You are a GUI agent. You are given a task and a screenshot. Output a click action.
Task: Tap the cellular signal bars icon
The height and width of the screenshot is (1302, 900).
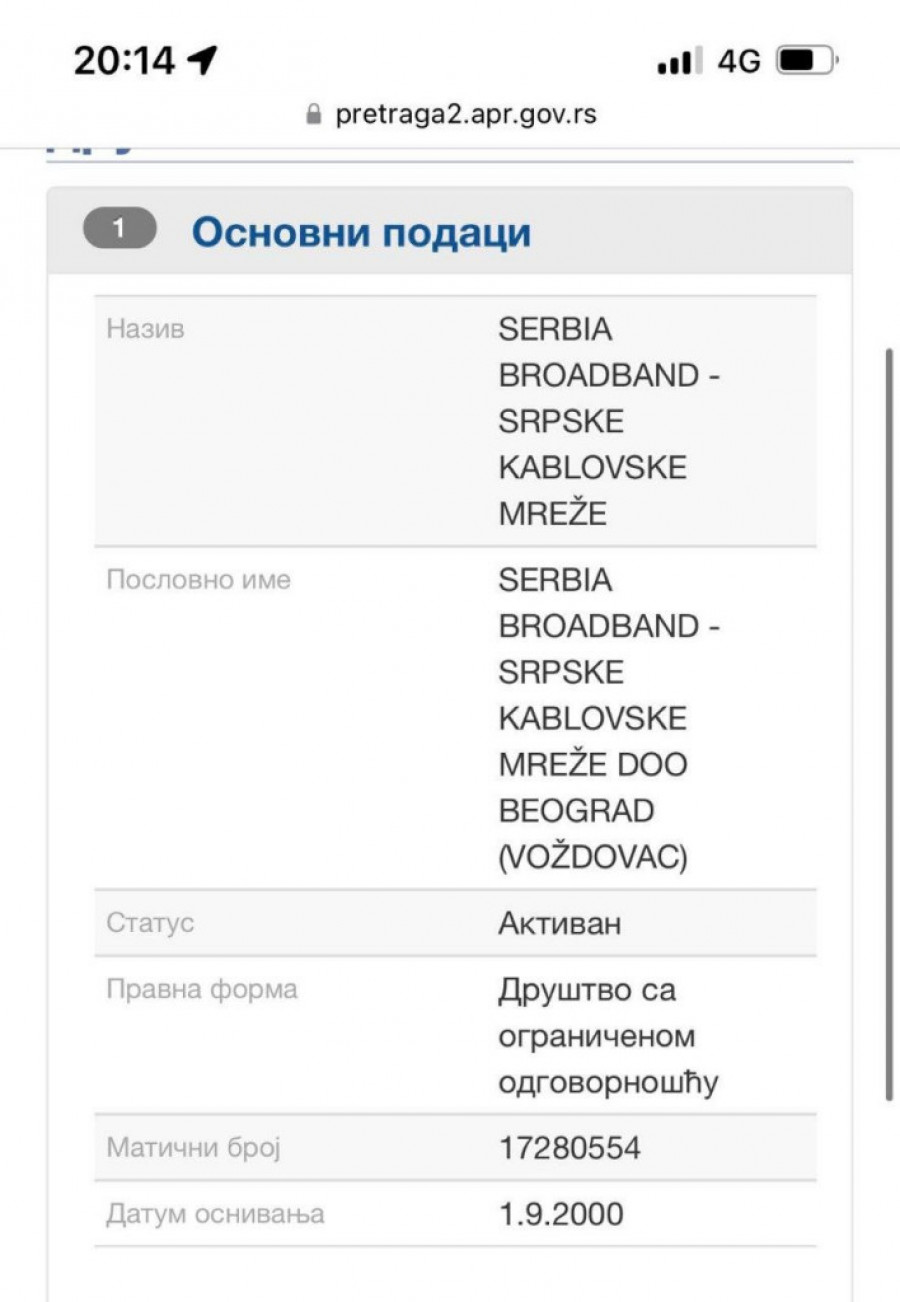pyautogui.click(x=680, y=62)
